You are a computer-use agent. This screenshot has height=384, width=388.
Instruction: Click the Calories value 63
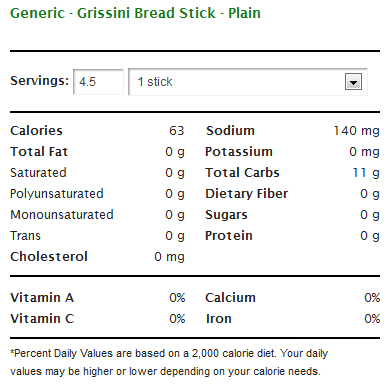tap(177, 131)
